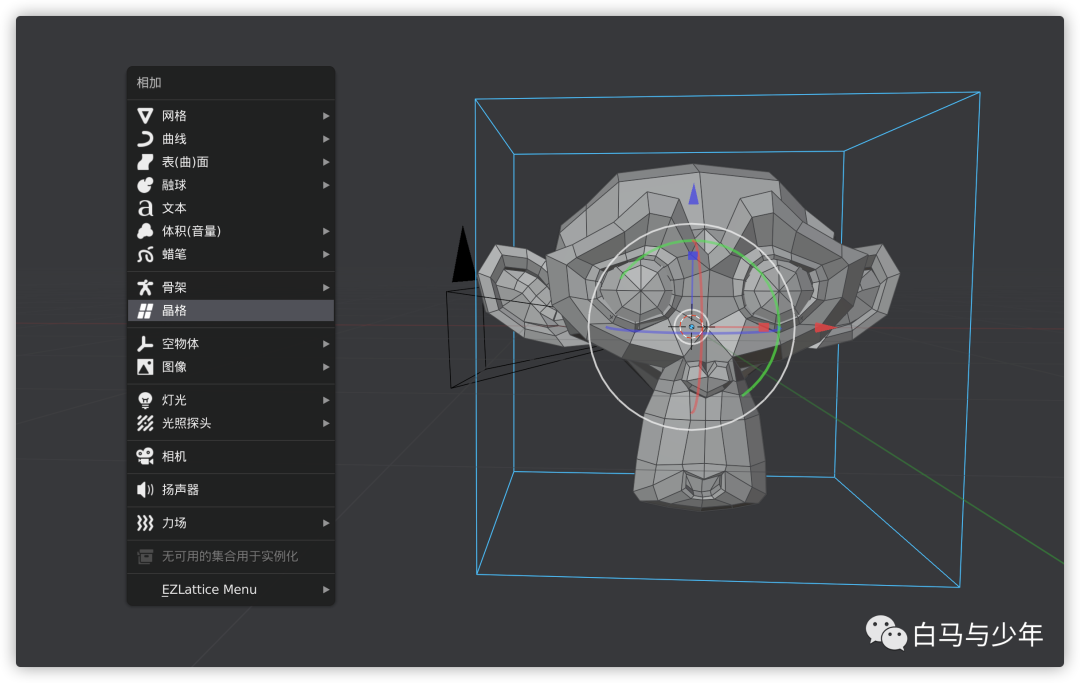Viewport: 1080px width, 683px height.
Task: Click the curve icon beside 曲线
Action: point(145,139)
